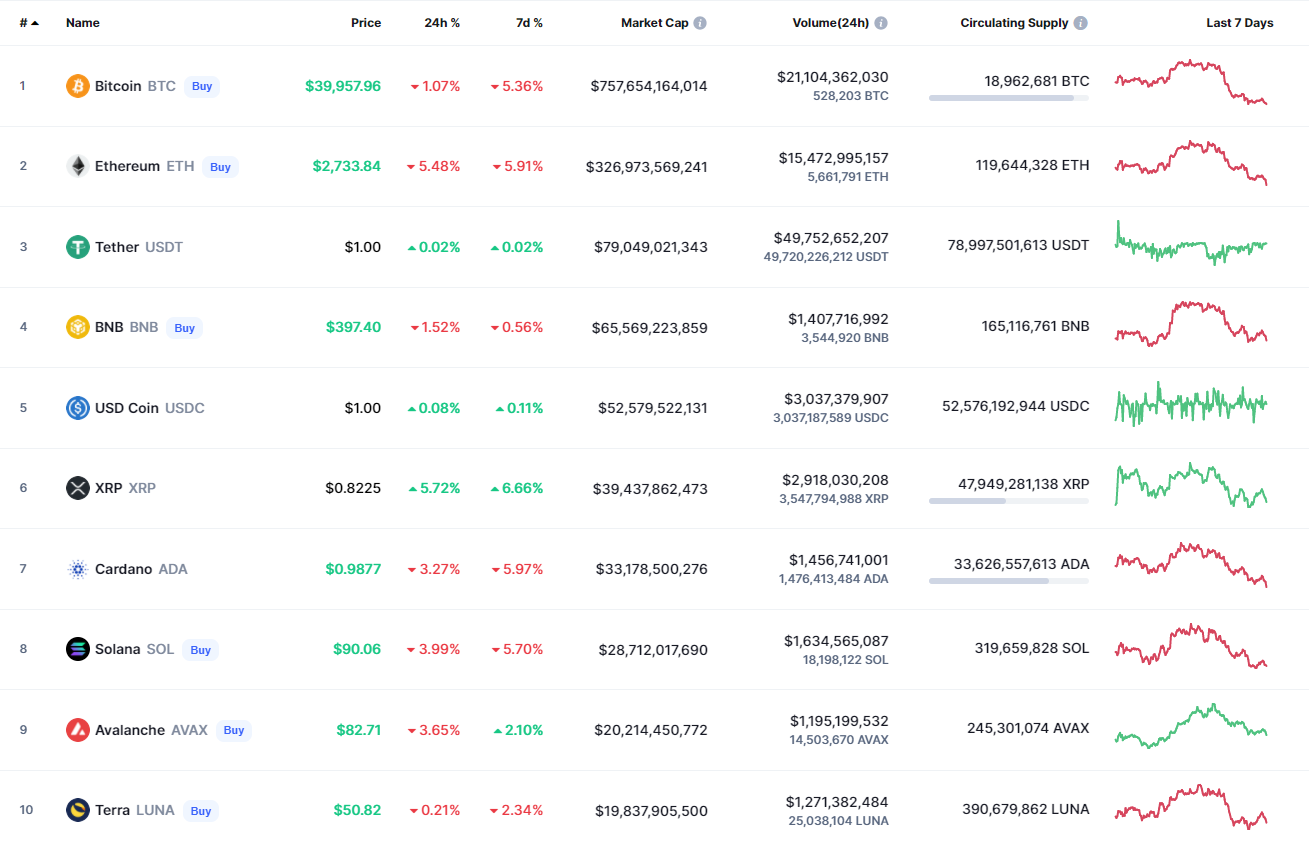Click the Bitcoin coin logo icon
This screenshot has width=1309, height=841.
tap(78, 86)
